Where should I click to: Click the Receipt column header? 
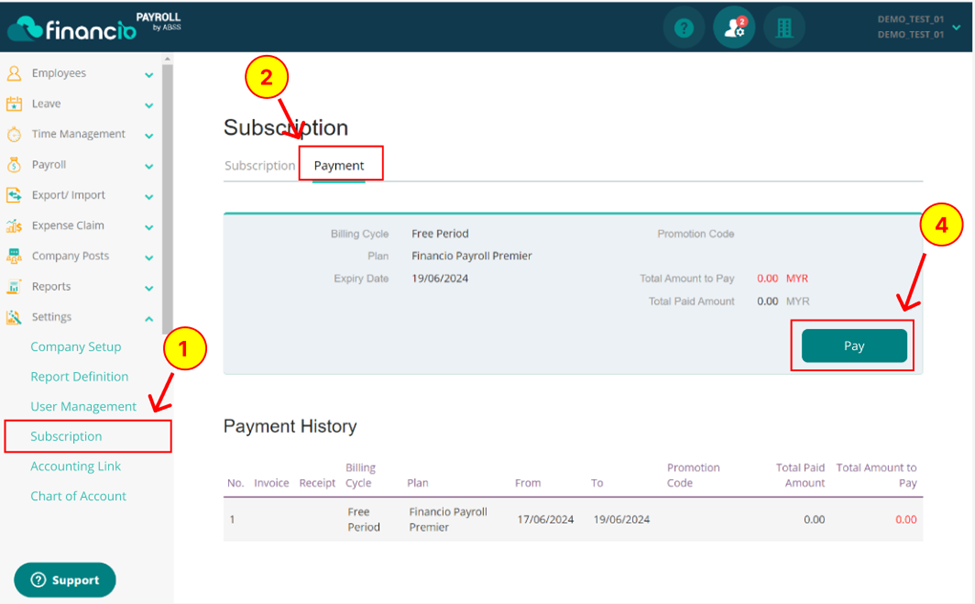(x=317, y=483)
